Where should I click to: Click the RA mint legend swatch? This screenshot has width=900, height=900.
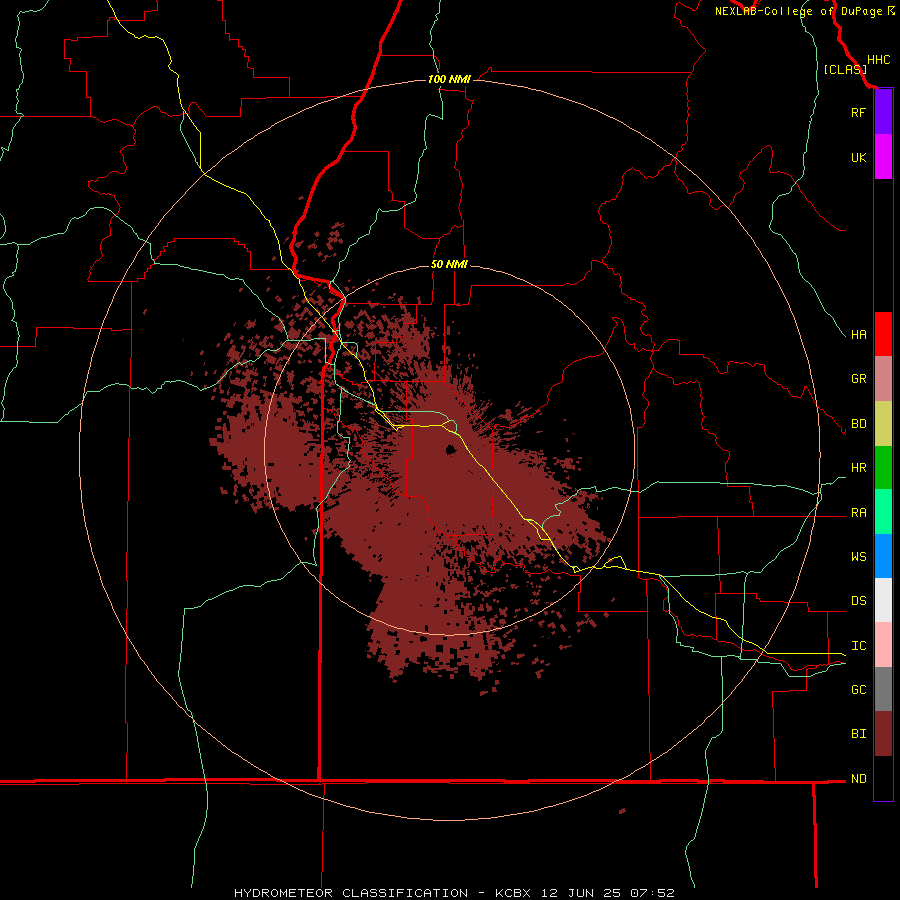[883, 512]
